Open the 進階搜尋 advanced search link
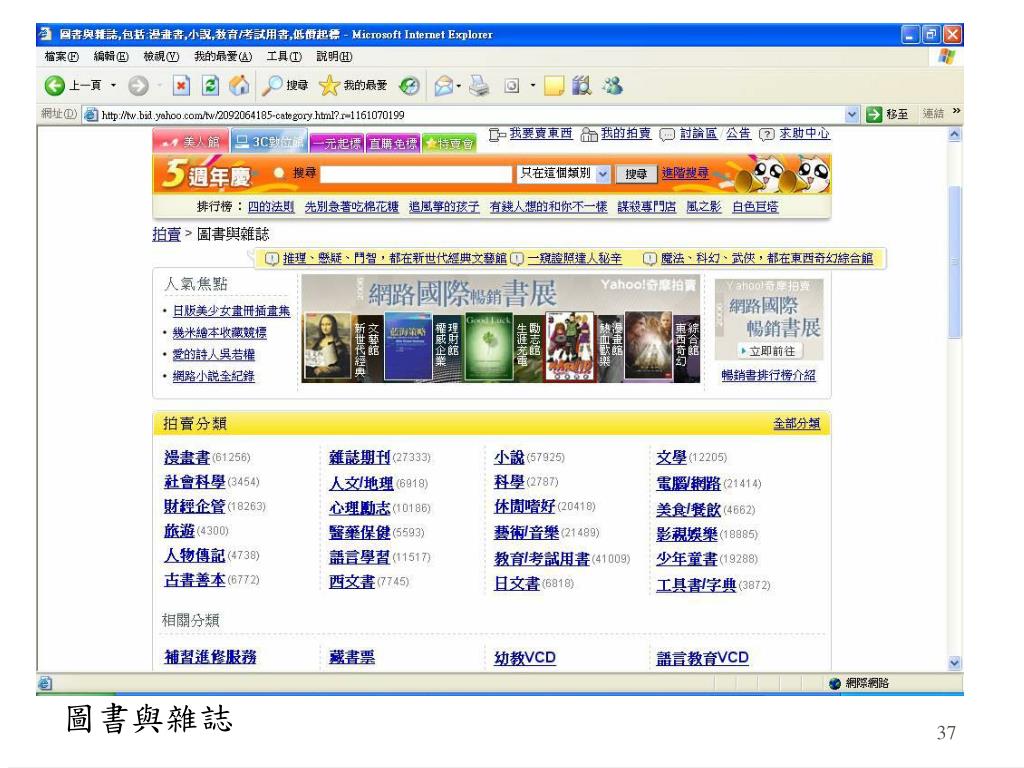1024x768 pixels. [685, 173]
